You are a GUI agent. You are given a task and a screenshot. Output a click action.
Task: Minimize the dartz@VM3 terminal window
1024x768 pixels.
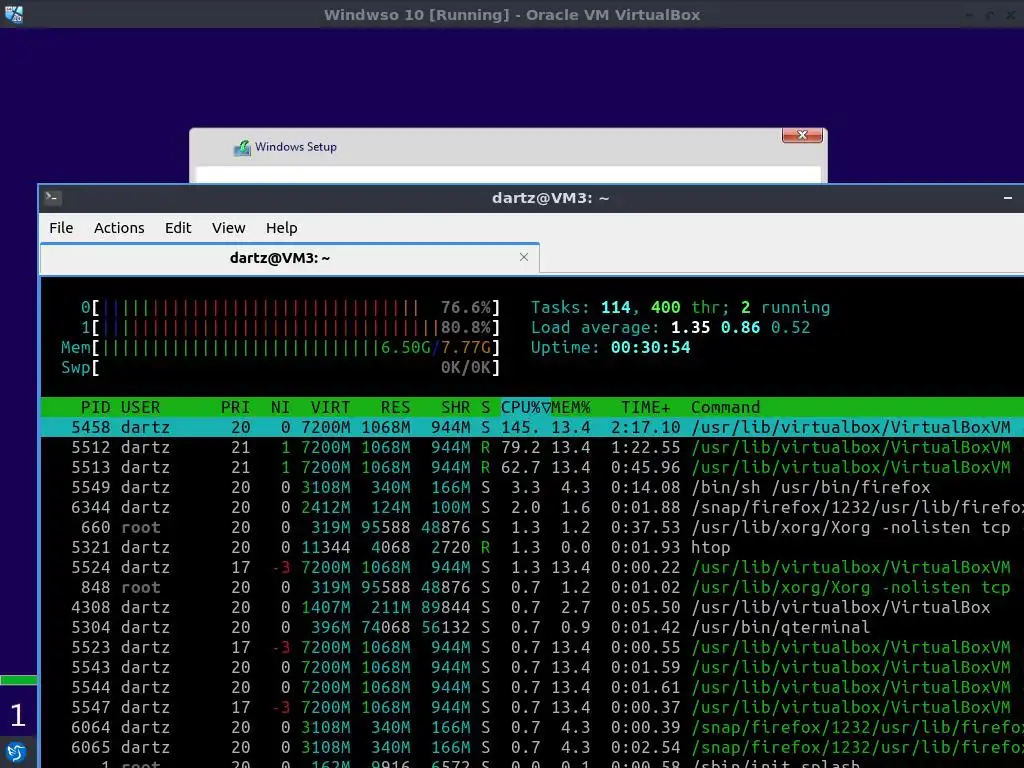pos(1008,198)
